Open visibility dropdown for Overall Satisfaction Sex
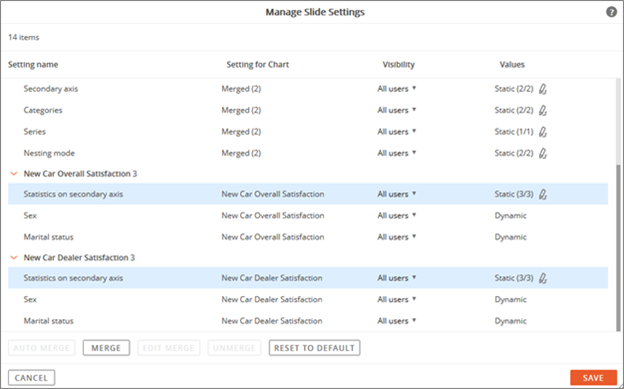The width and height of the screenshot is (624, 389). [x=397, y=216]
